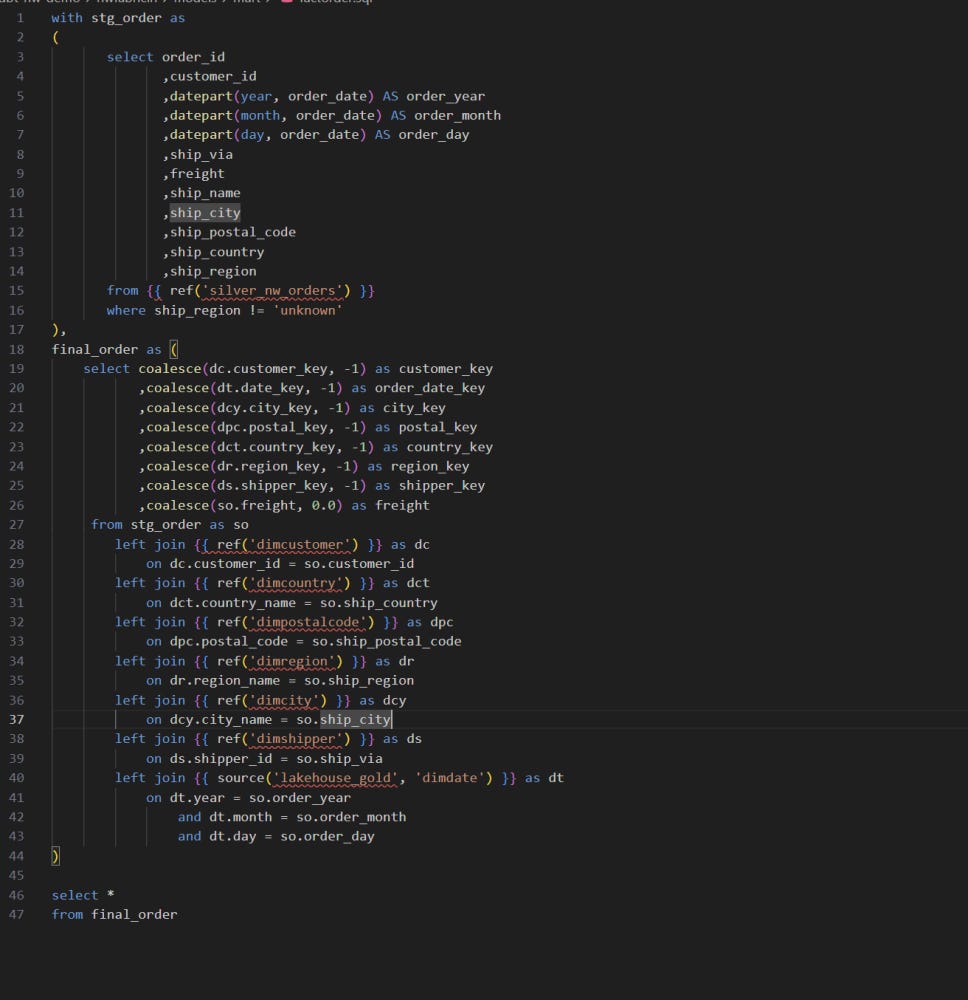968x1000 pixels.
Task: Click customer_id on line 4
Action: 213,77
